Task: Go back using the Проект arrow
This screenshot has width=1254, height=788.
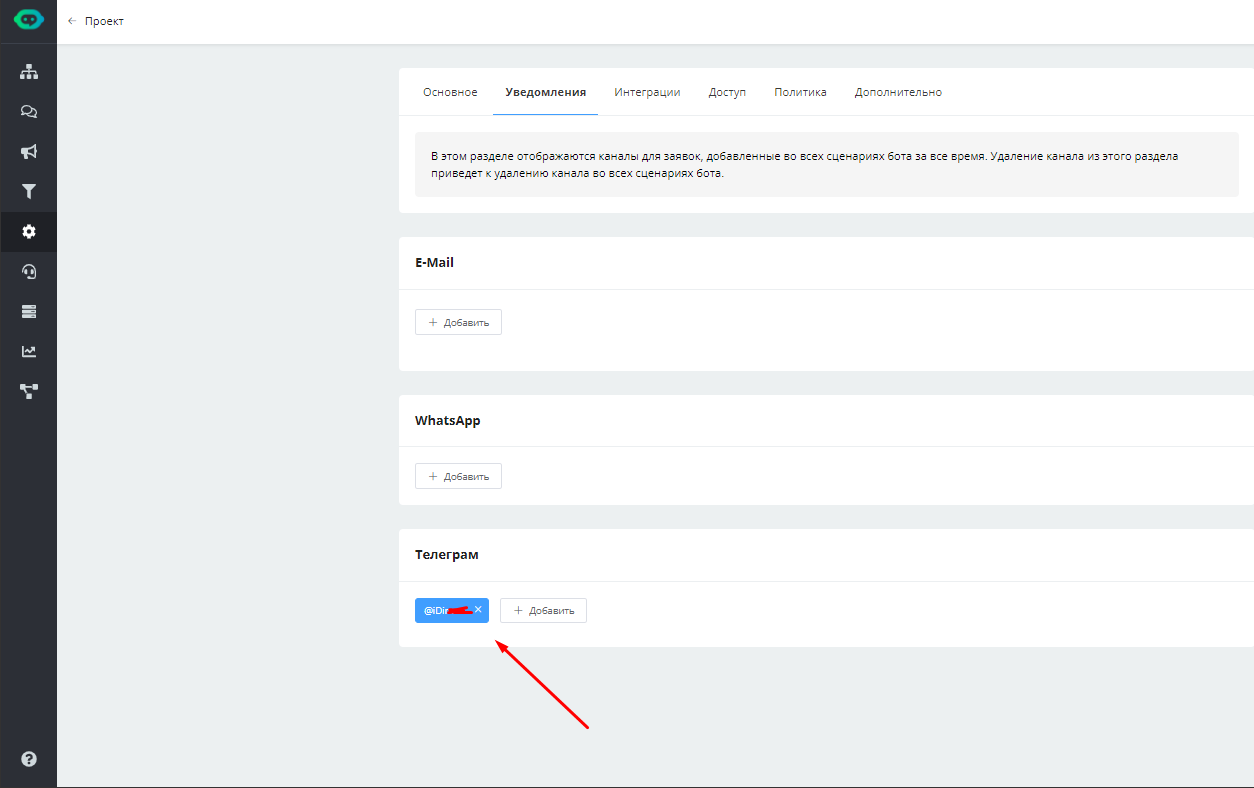Action: pos(72,21)
